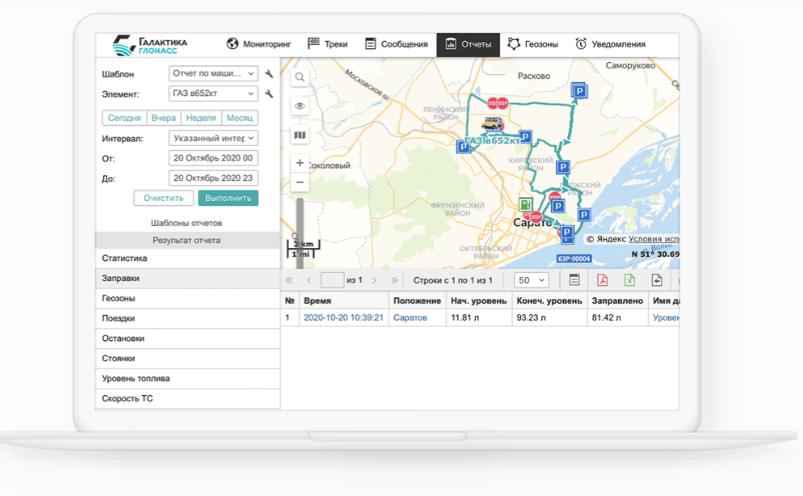This screenshot has width=803, height=496.
Task: Export report using the PDF icon
Action: [x=602, y=281]
